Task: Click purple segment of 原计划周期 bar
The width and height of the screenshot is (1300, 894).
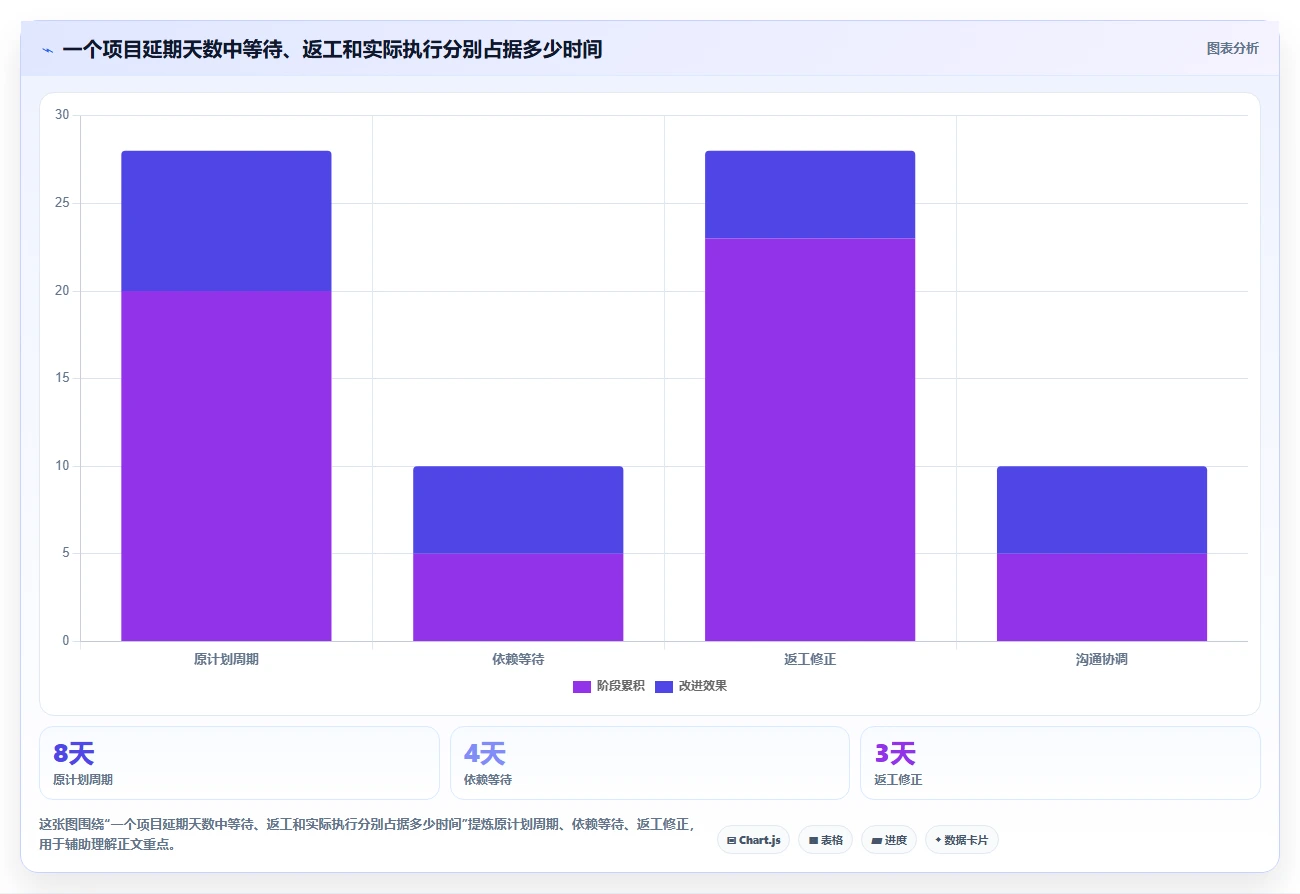Action: (x=226, y=466)
